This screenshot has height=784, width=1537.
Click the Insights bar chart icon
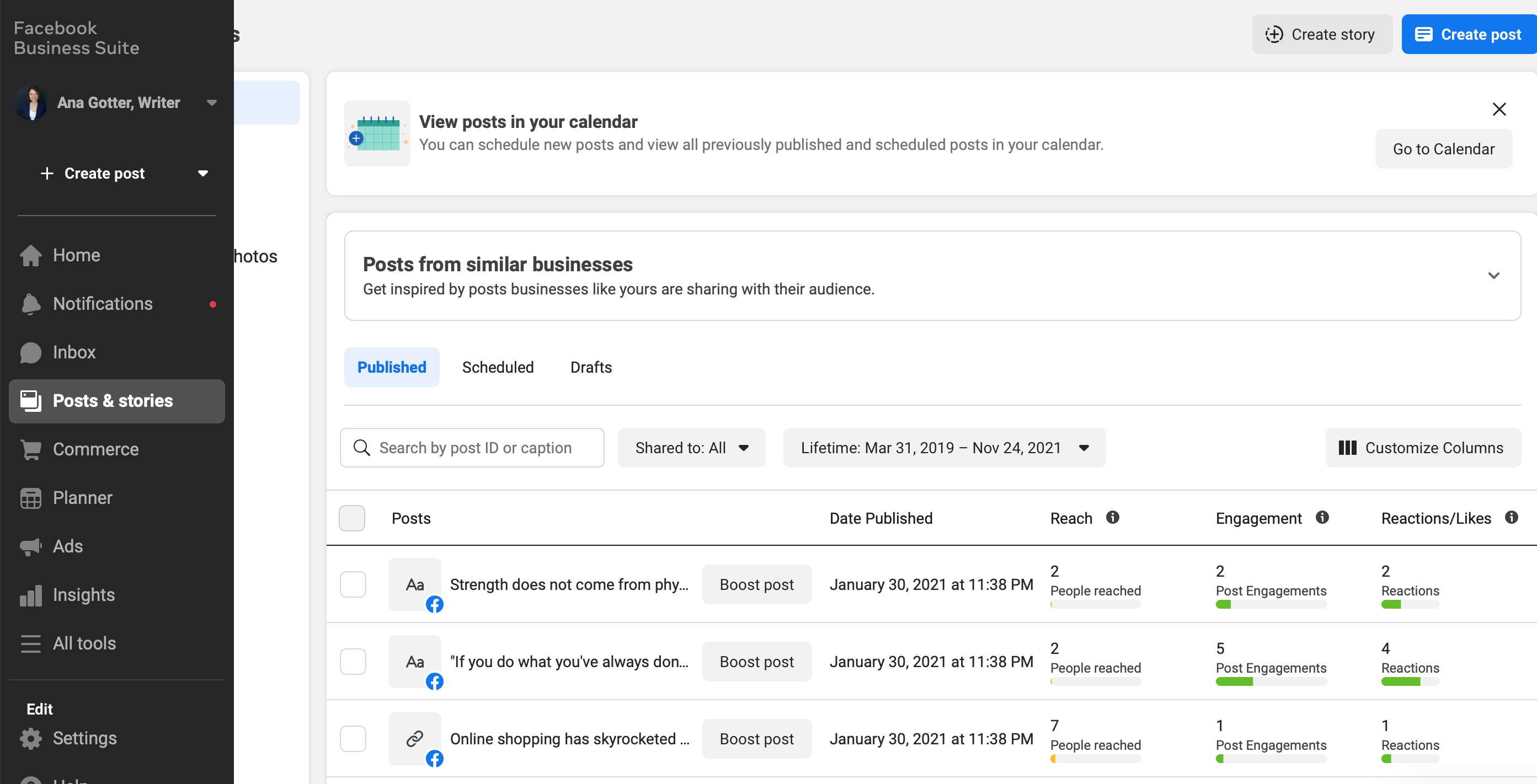[30, 594]
